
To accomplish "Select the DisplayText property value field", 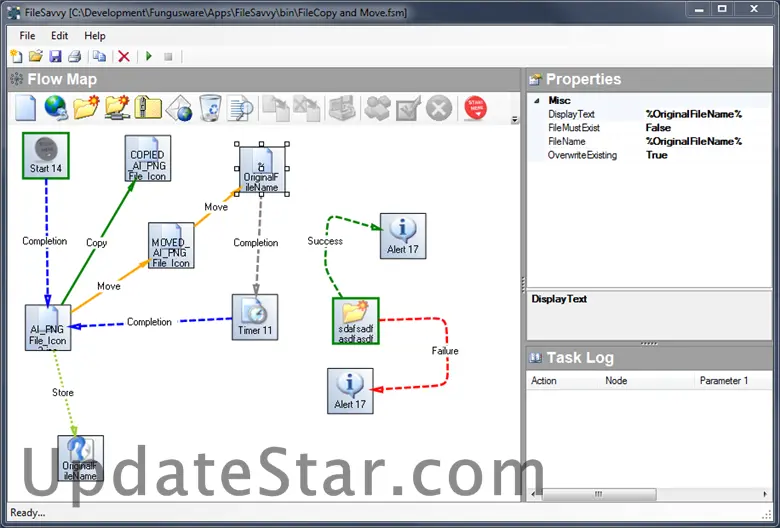I will point(706,114).
